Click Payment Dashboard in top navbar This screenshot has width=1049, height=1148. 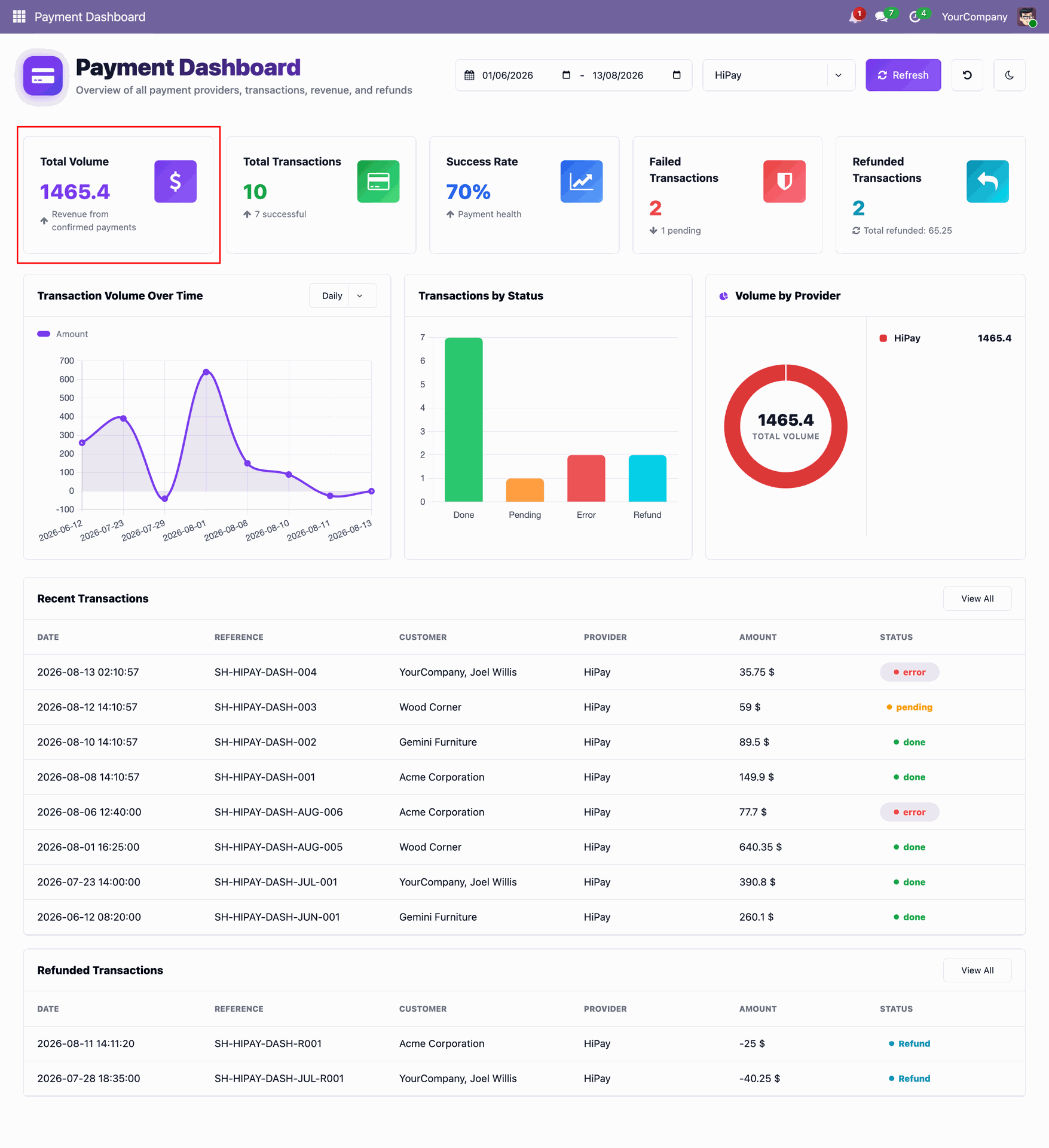[90, 17]
